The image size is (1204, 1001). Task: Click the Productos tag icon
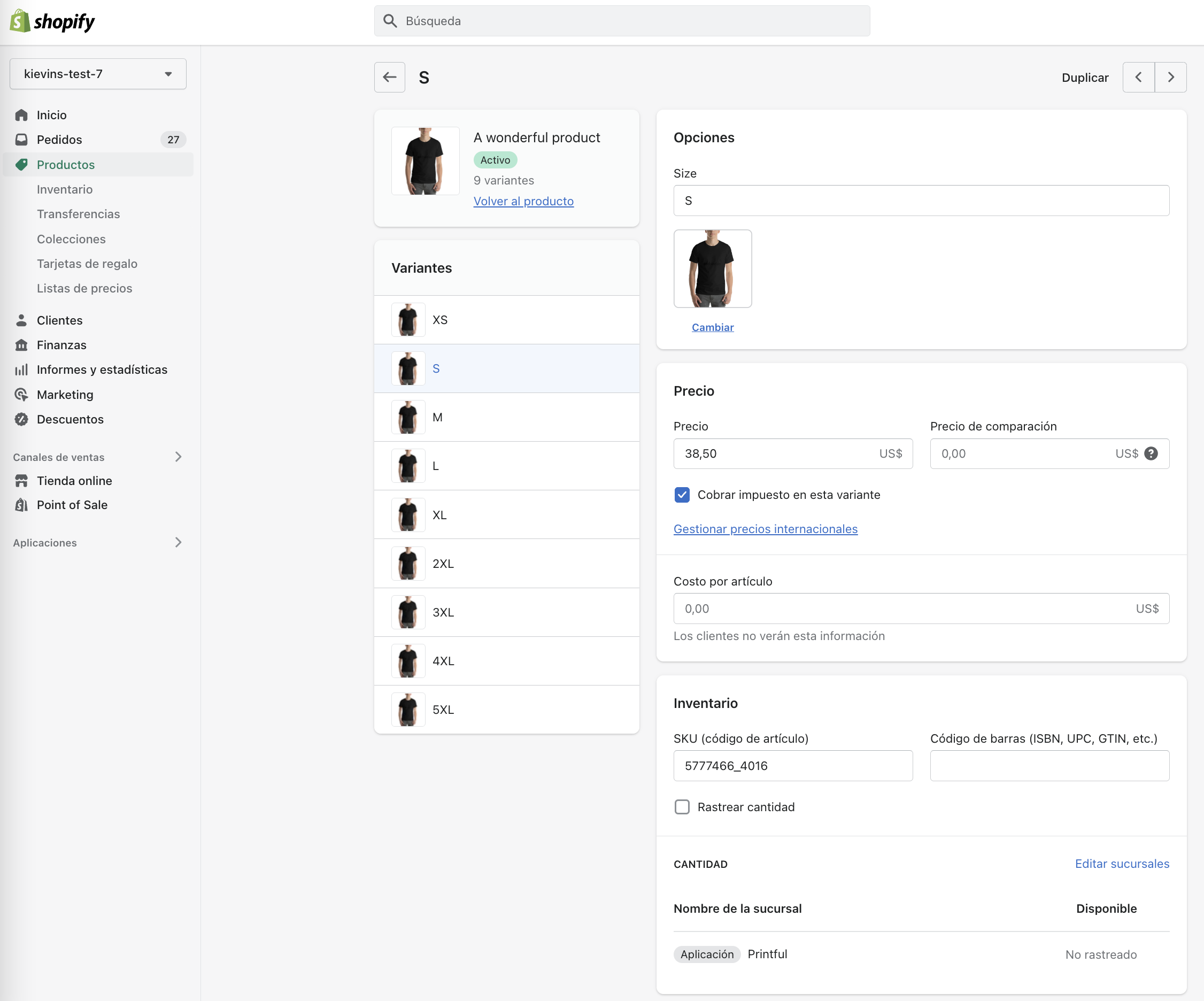(21, 165)
